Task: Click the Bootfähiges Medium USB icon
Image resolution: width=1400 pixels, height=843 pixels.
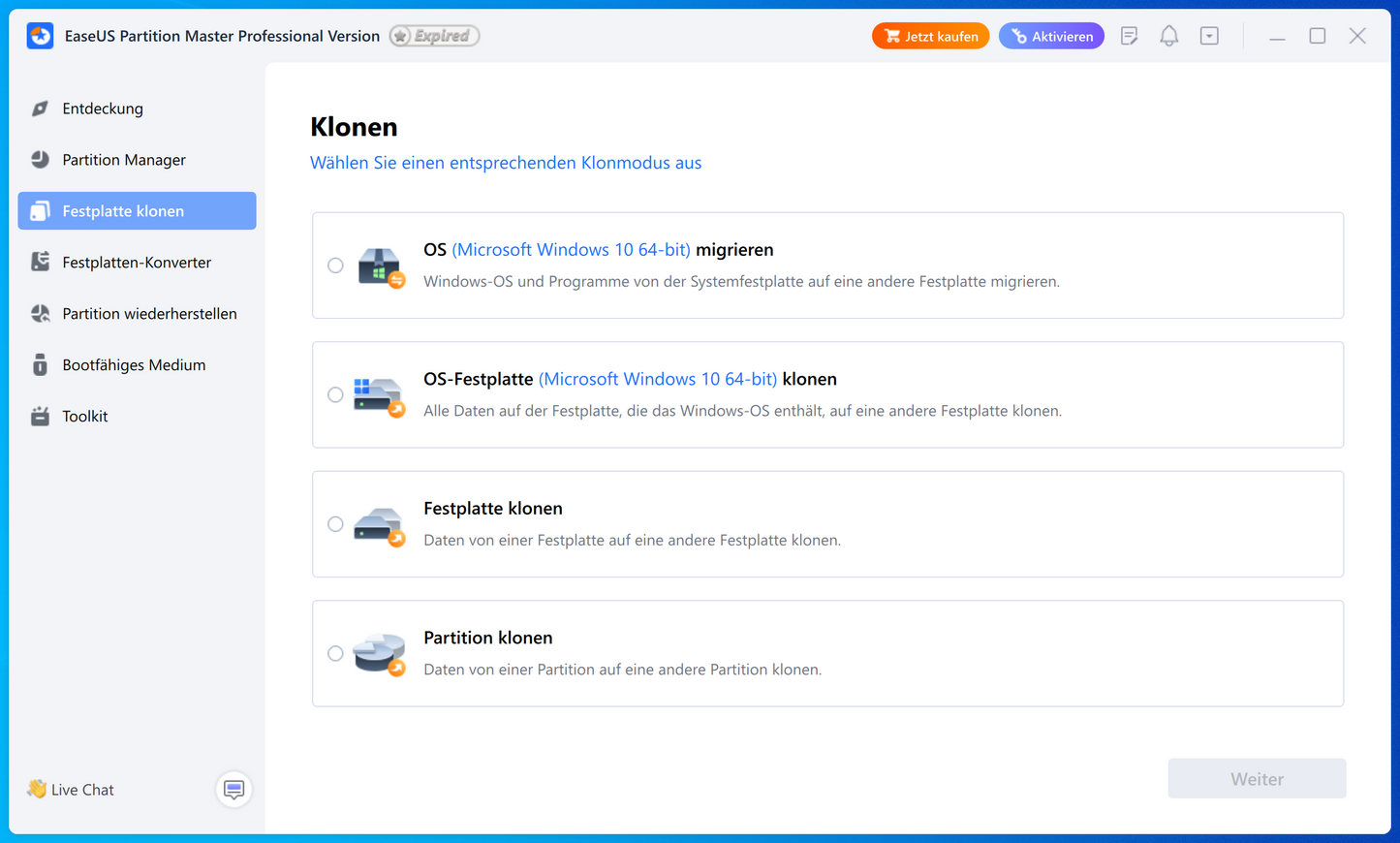Action: [x=40, y=365]
